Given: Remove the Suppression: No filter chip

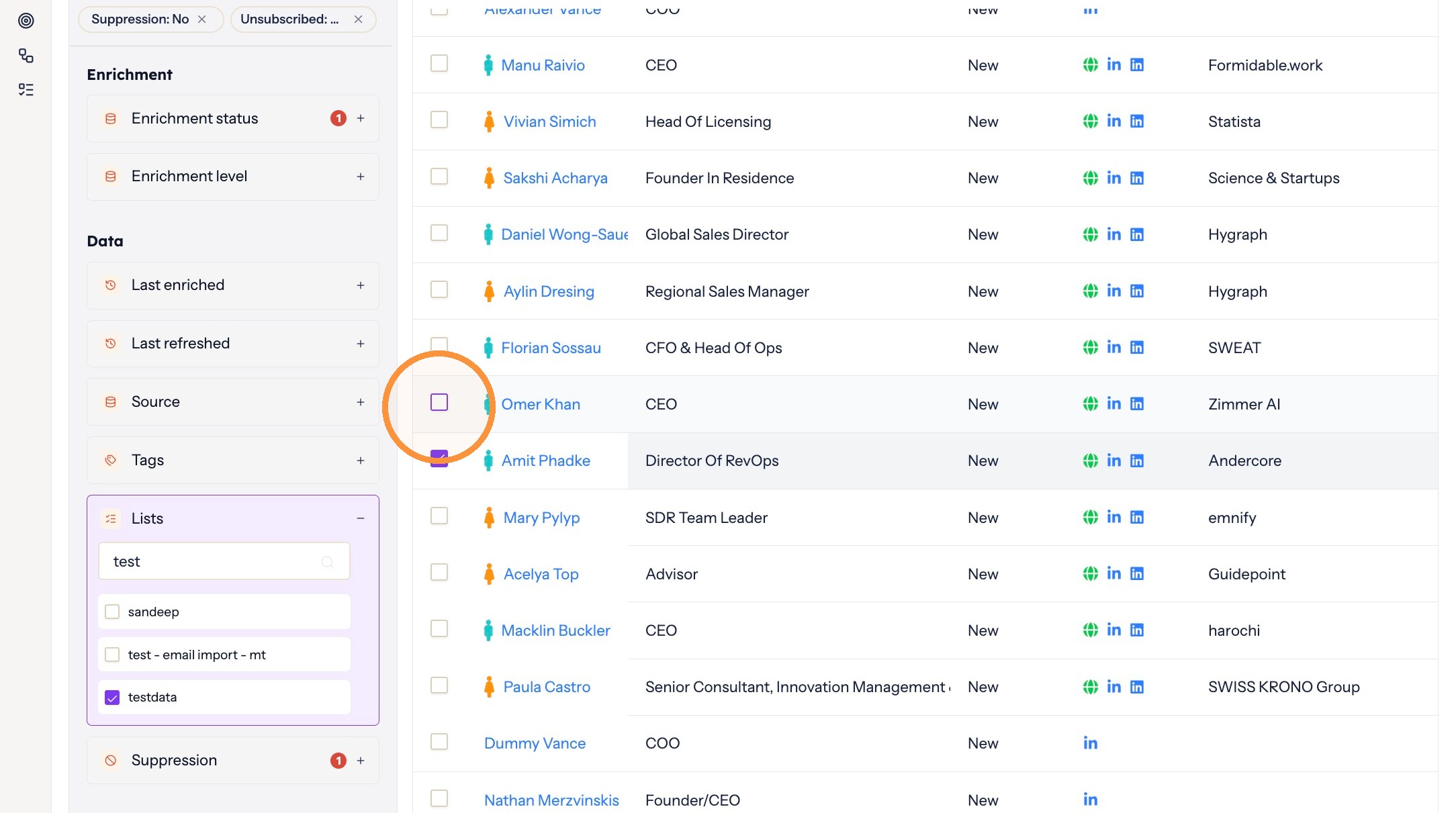Looking at the screenshot, I should (201, 19).
